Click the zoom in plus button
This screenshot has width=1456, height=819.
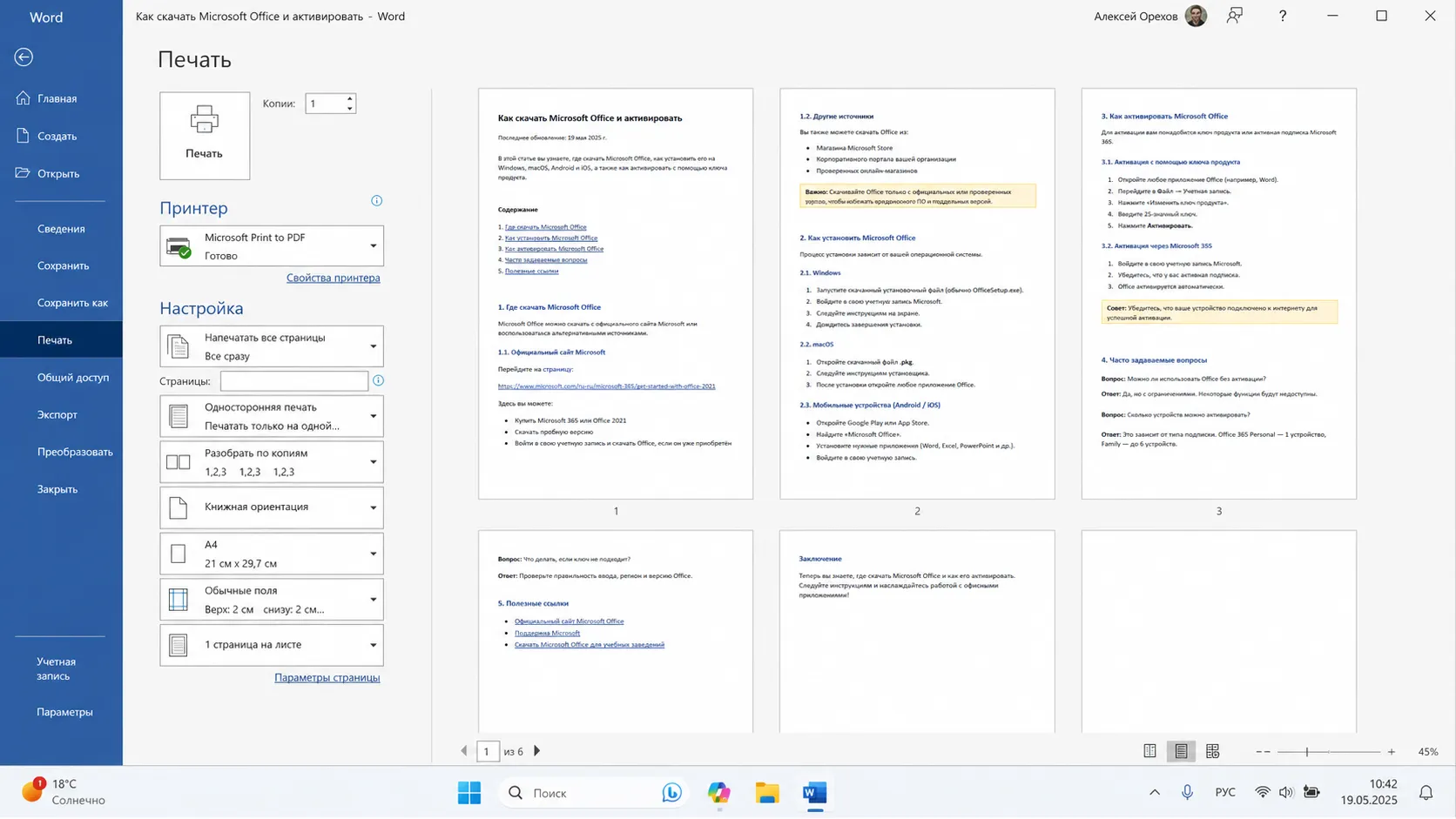coord(1392,751)
